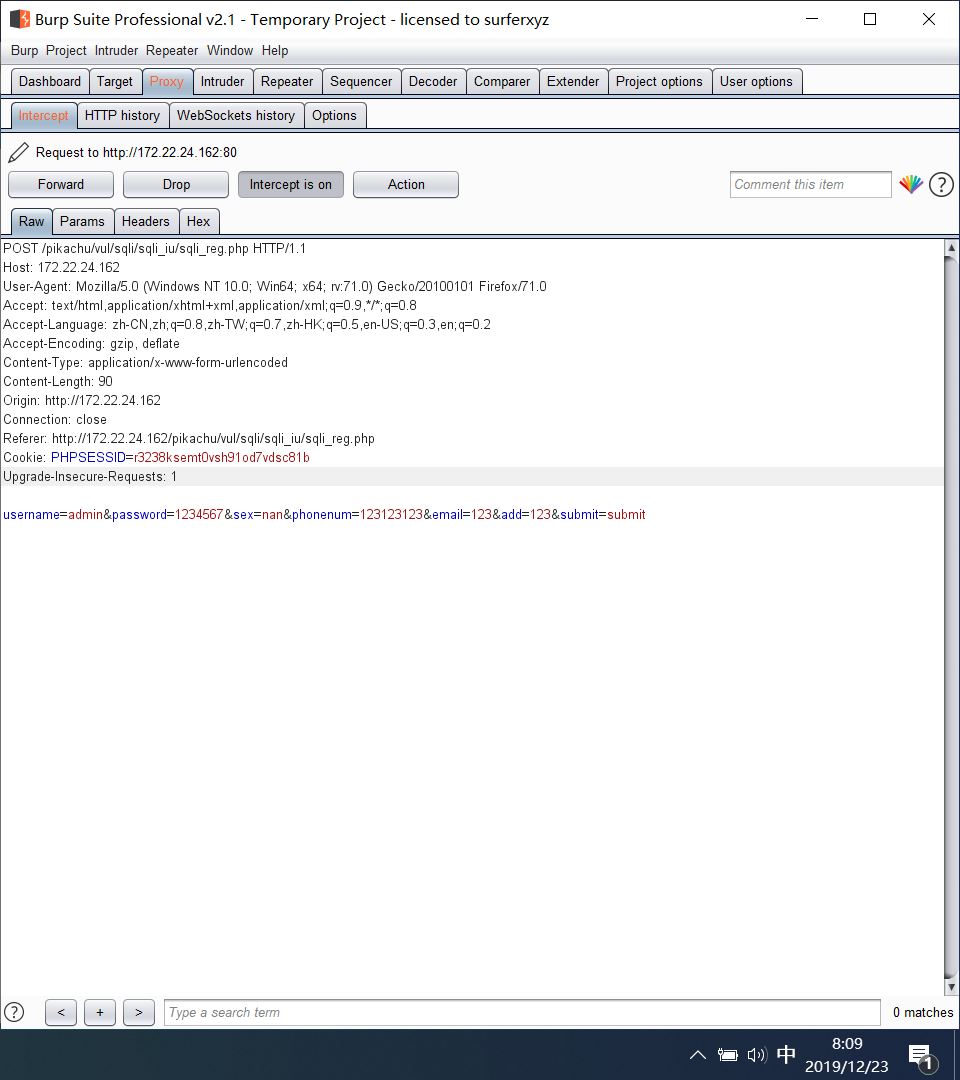Click the phonenum=123123123 parameter

point(357,515)
